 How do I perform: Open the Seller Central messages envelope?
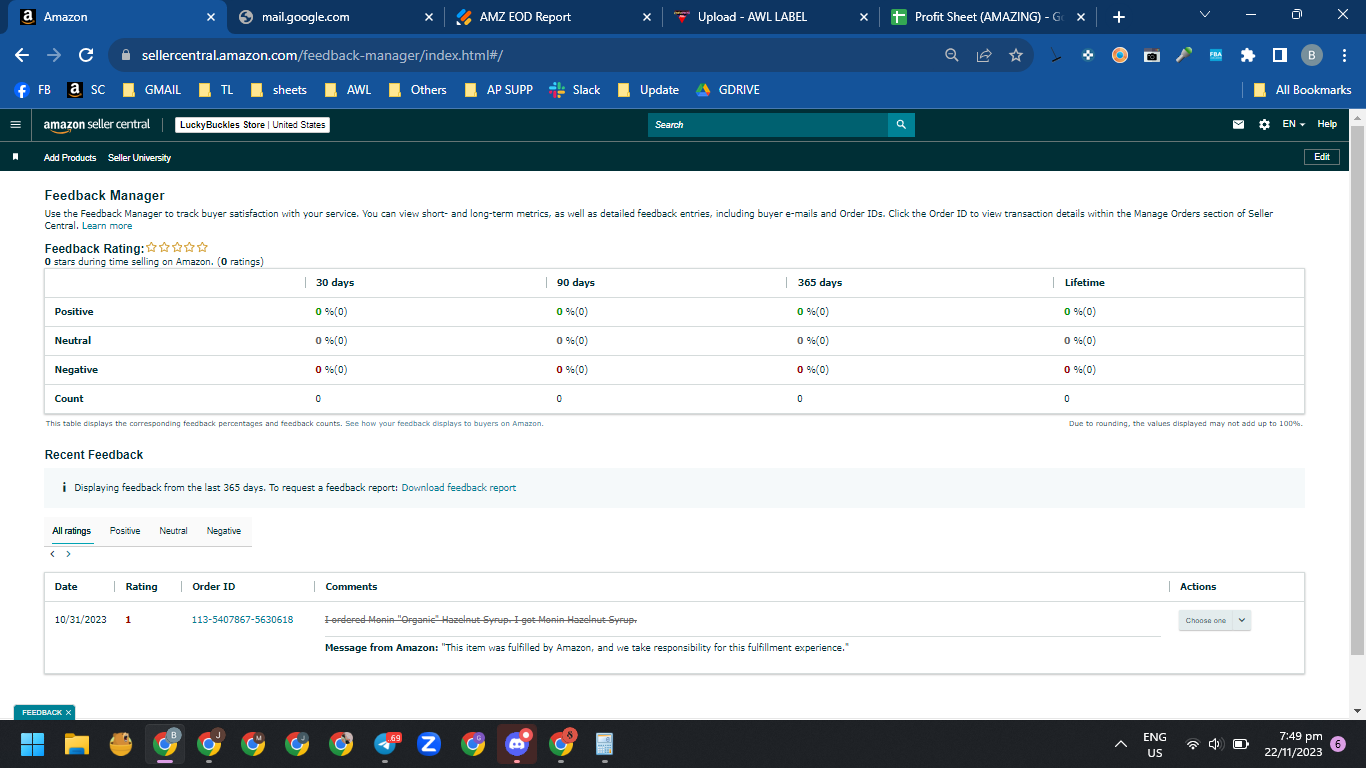[1239, 125]
